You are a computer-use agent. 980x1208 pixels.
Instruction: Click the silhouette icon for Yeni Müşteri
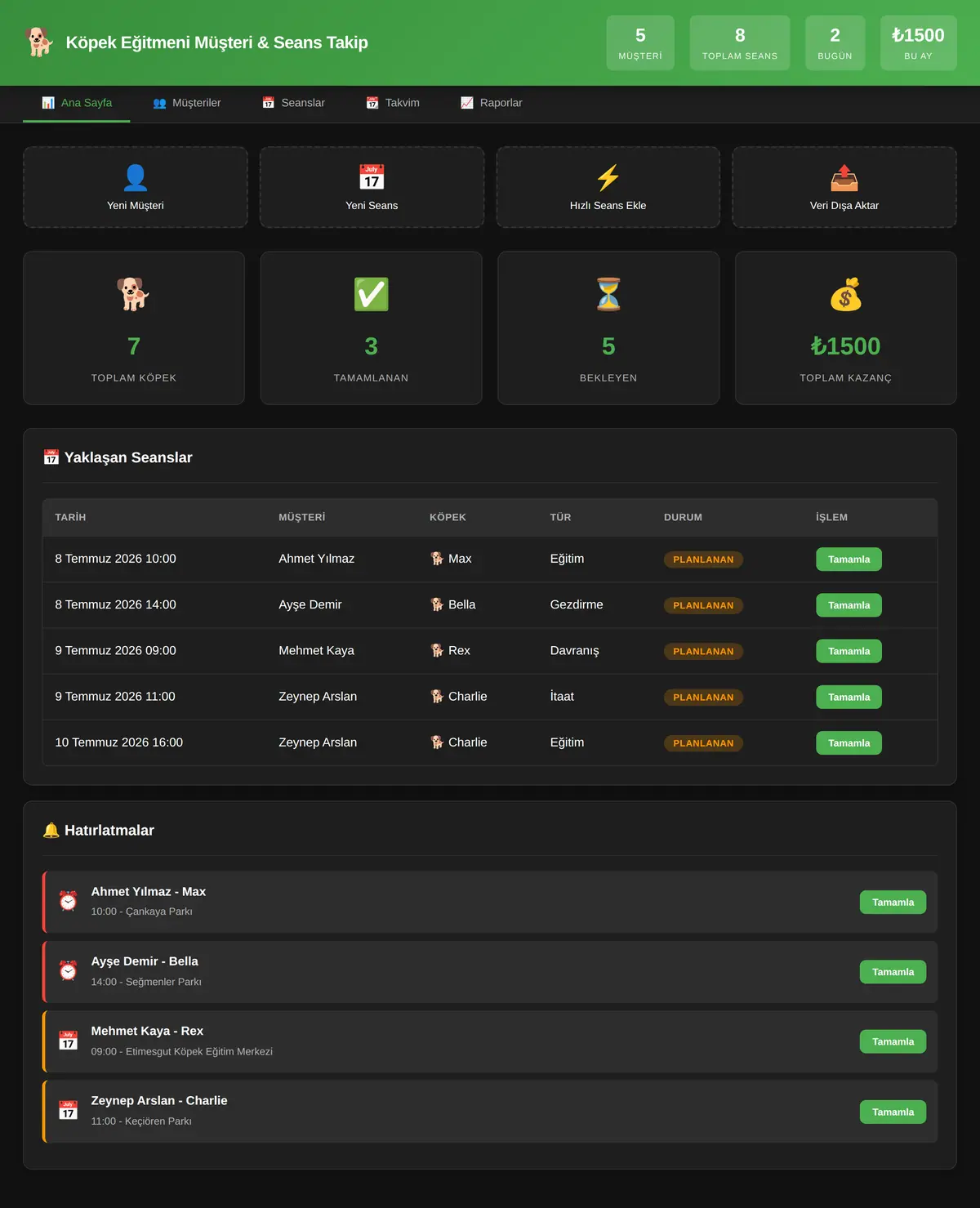point(136,177)
